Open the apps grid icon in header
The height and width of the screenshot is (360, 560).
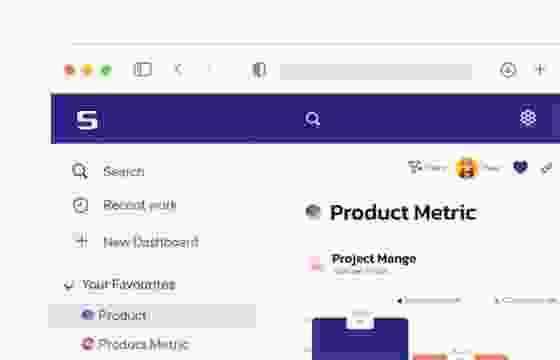click(528, 118)
